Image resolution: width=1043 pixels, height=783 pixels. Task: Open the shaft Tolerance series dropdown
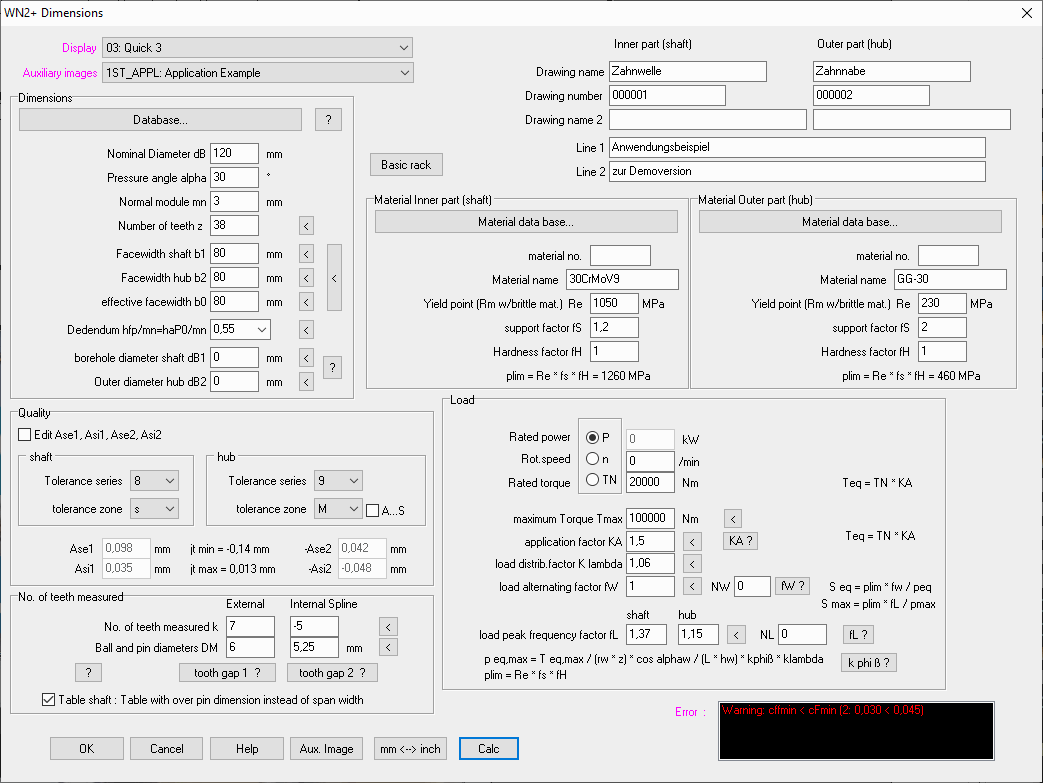[x=154, y=481]
